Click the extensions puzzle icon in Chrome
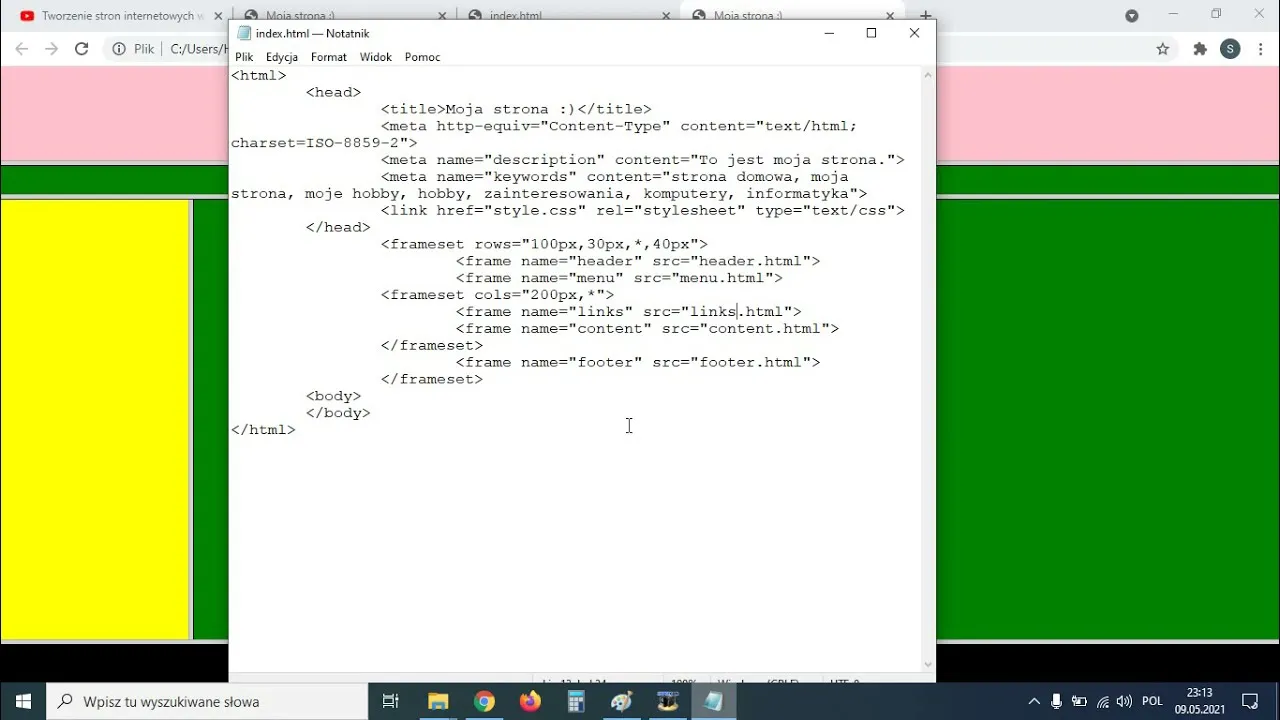The height and width of the screenshot is (720, 1280). click(x=1199, y=48)
